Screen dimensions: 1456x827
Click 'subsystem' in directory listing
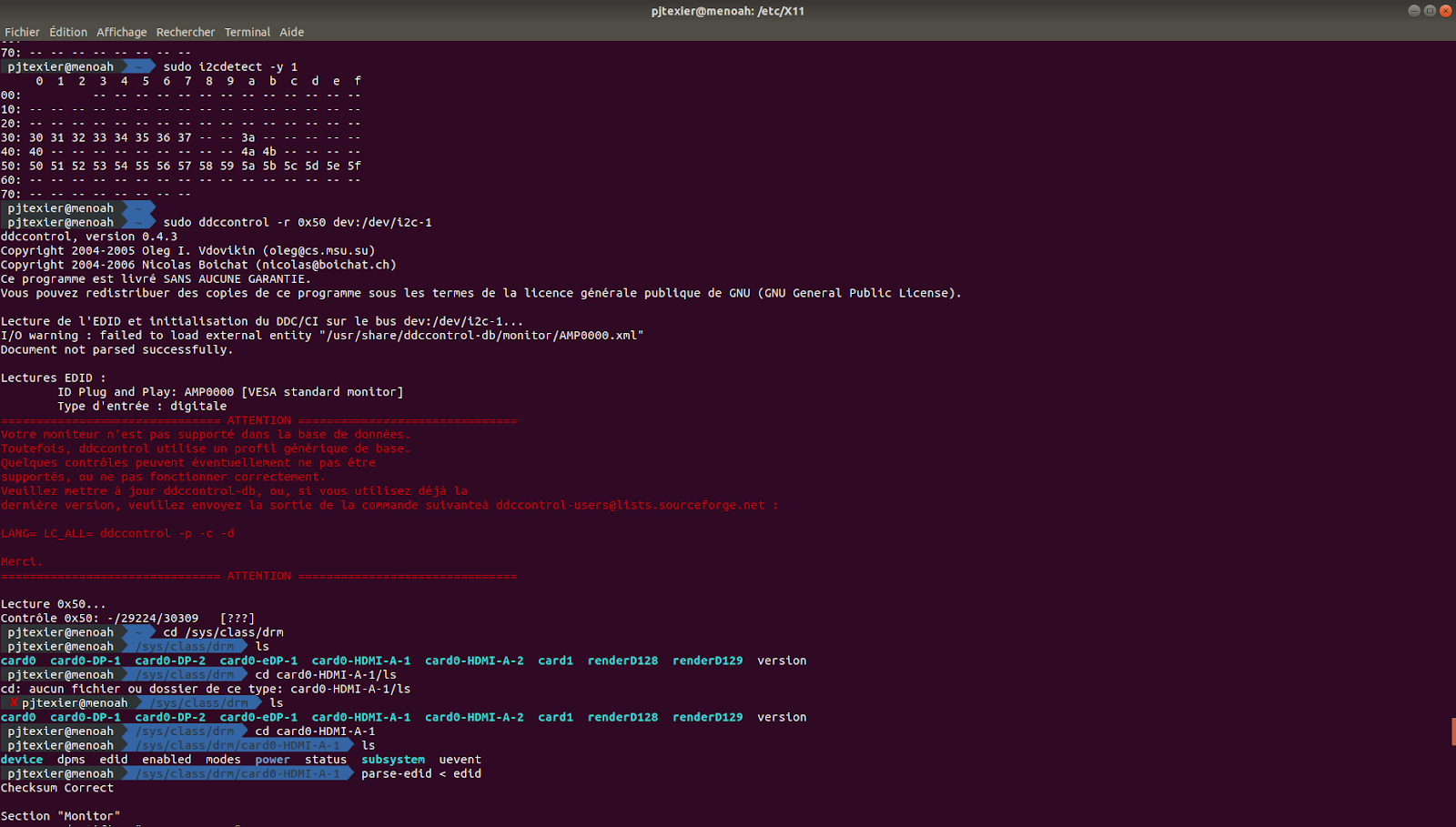[x=393, y=760]
